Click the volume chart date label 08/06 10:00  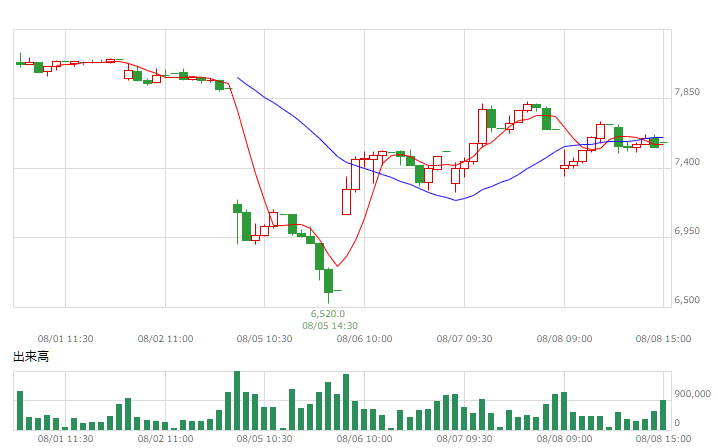point(364,439)
